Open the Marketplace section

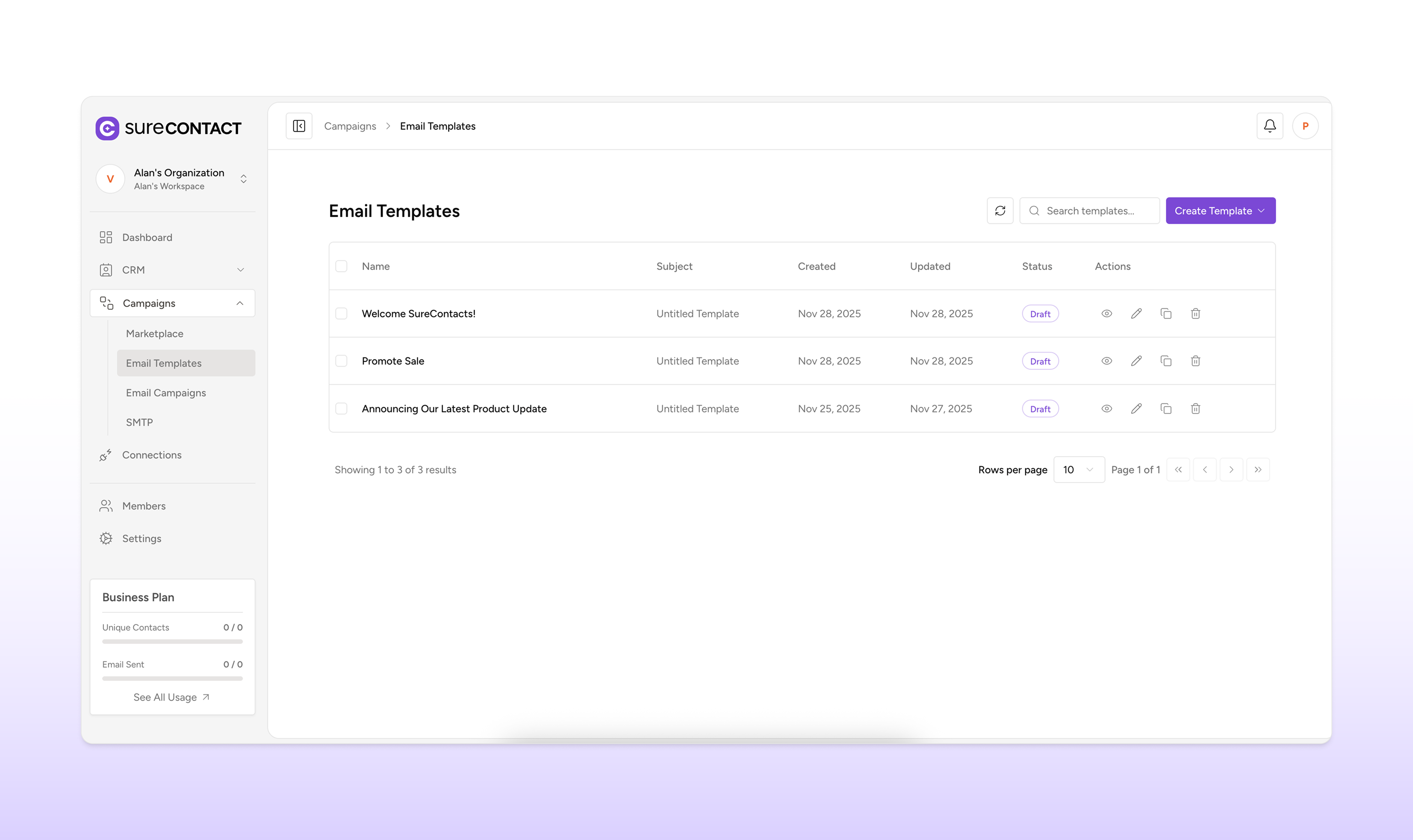154,333
